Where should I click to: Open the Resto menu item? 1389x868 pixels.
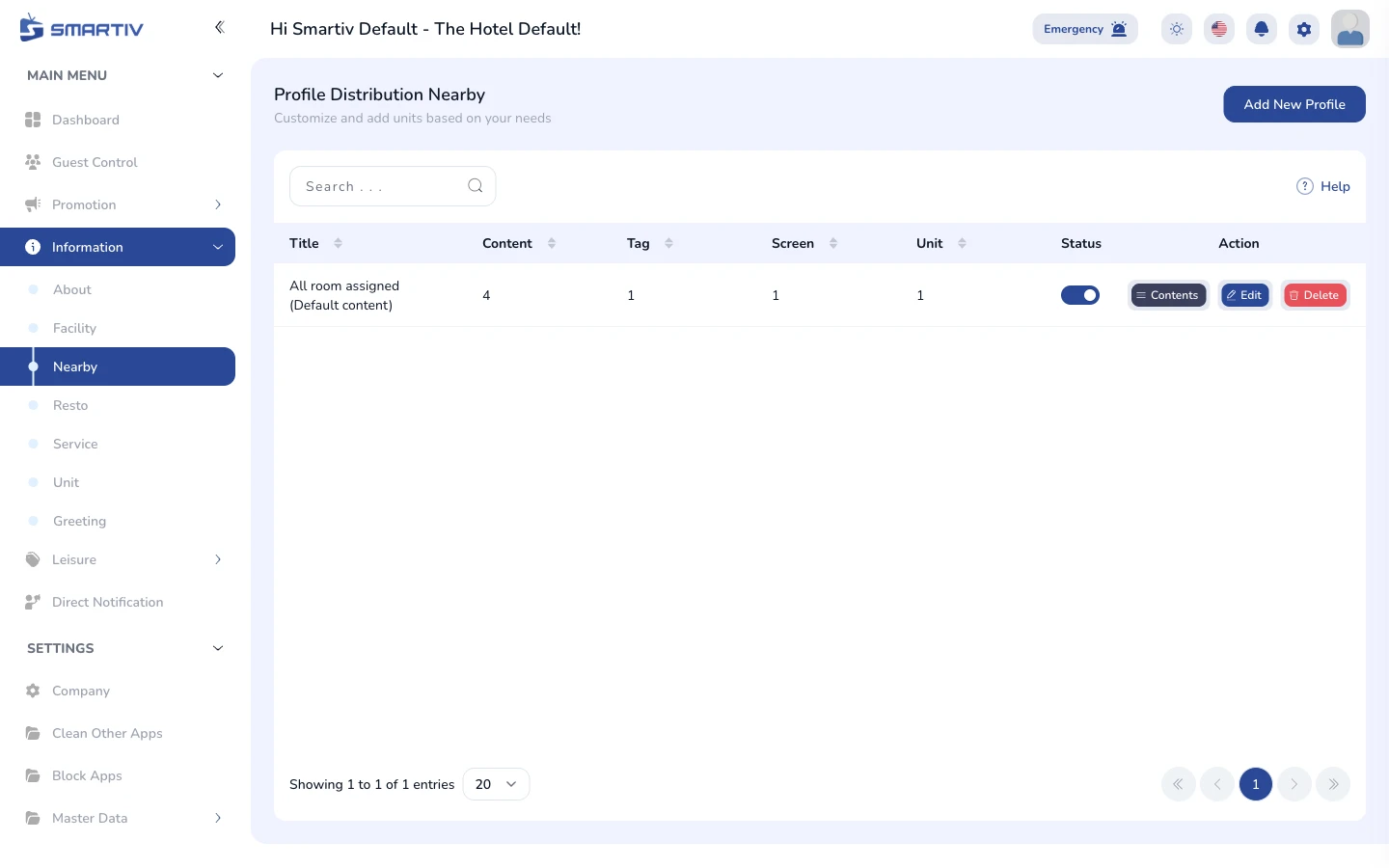tap(118, 405)
